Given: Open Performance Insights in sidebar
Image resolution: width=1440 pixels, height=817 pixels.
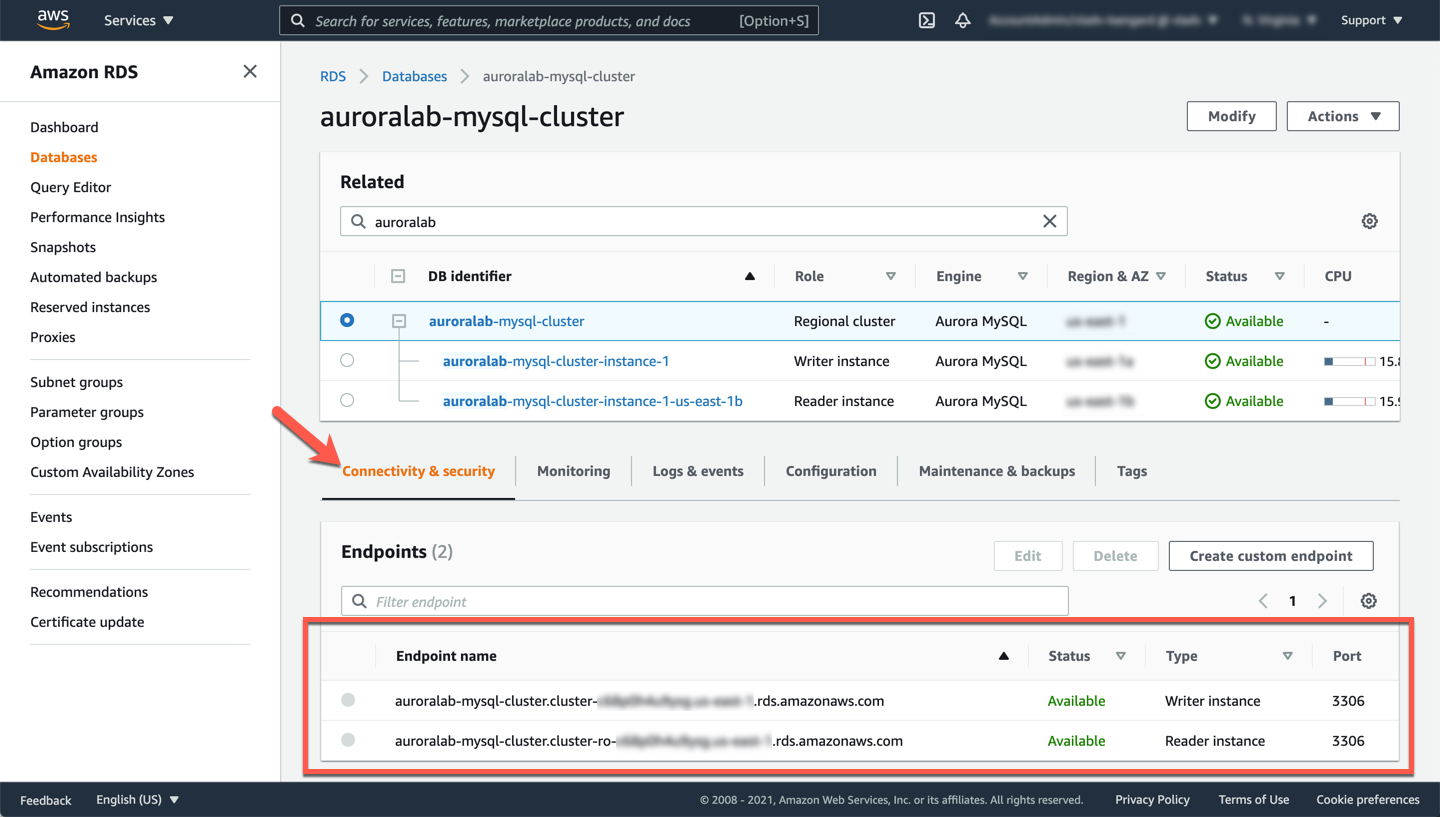Looking at the screenshot, I should 97,217.
